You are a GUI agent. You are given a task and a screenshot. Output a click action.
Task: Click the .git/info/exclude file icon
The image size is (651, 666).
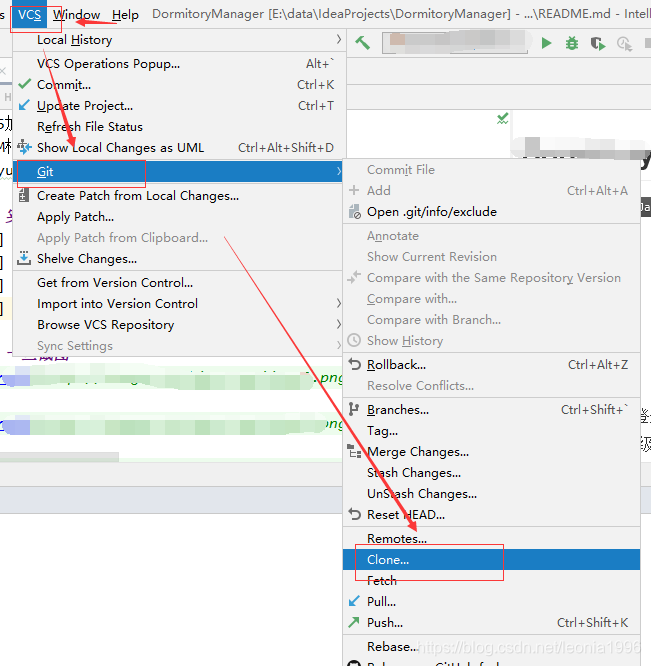355,212
